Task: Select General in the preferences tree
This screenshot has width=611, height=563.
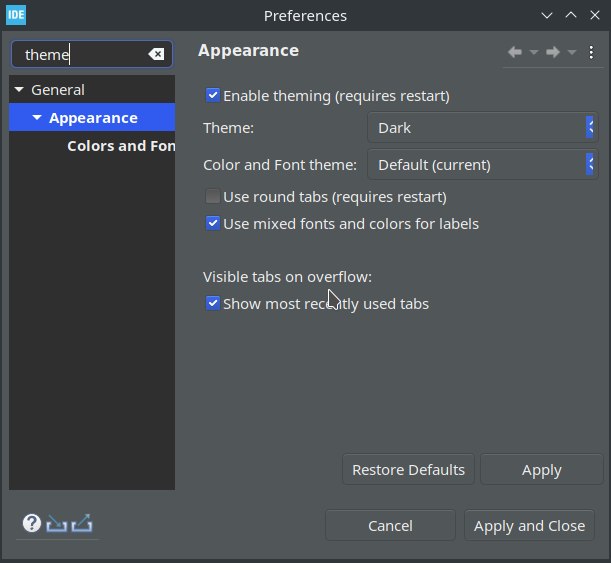Action: (58, 90)
